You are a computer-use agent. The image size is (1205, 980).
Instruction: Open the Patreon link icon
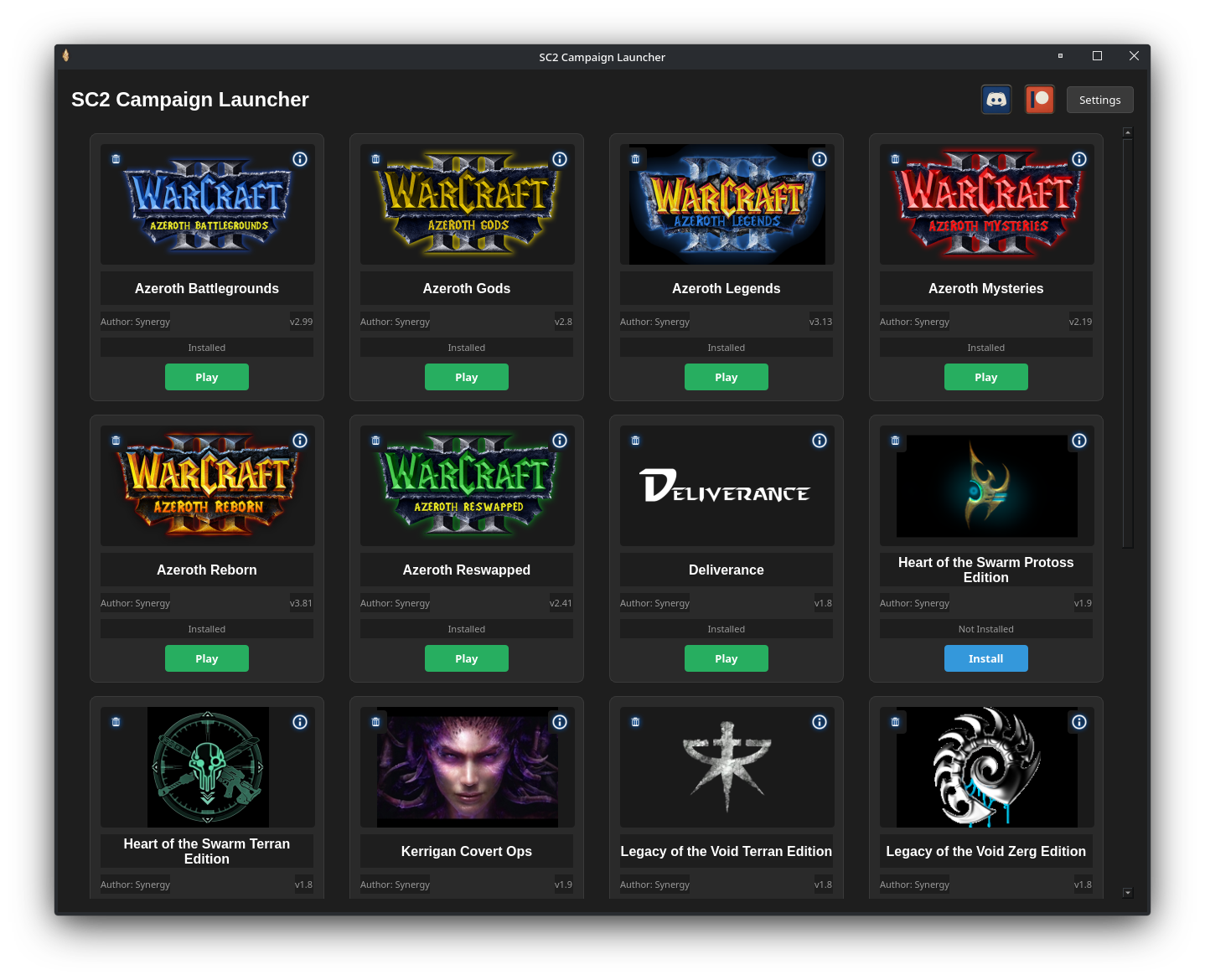tap(1040, 100)
